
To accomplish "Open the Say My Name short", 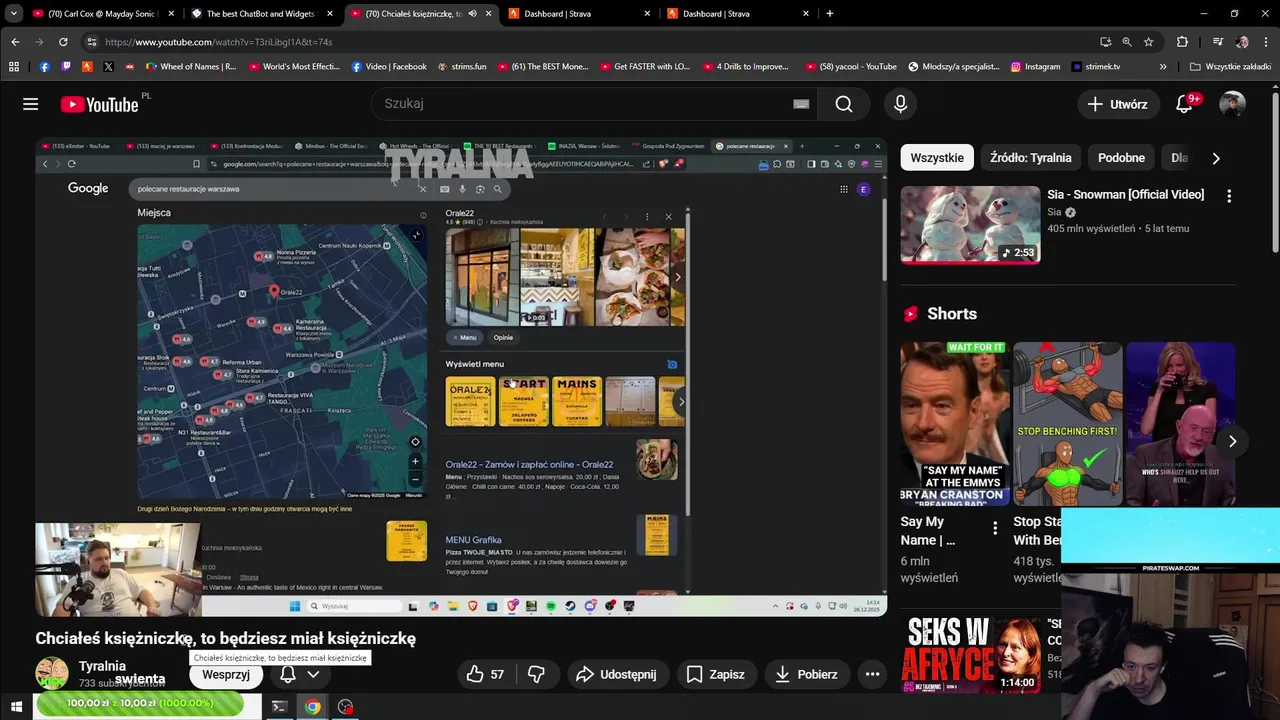I will tap(955, 424).
